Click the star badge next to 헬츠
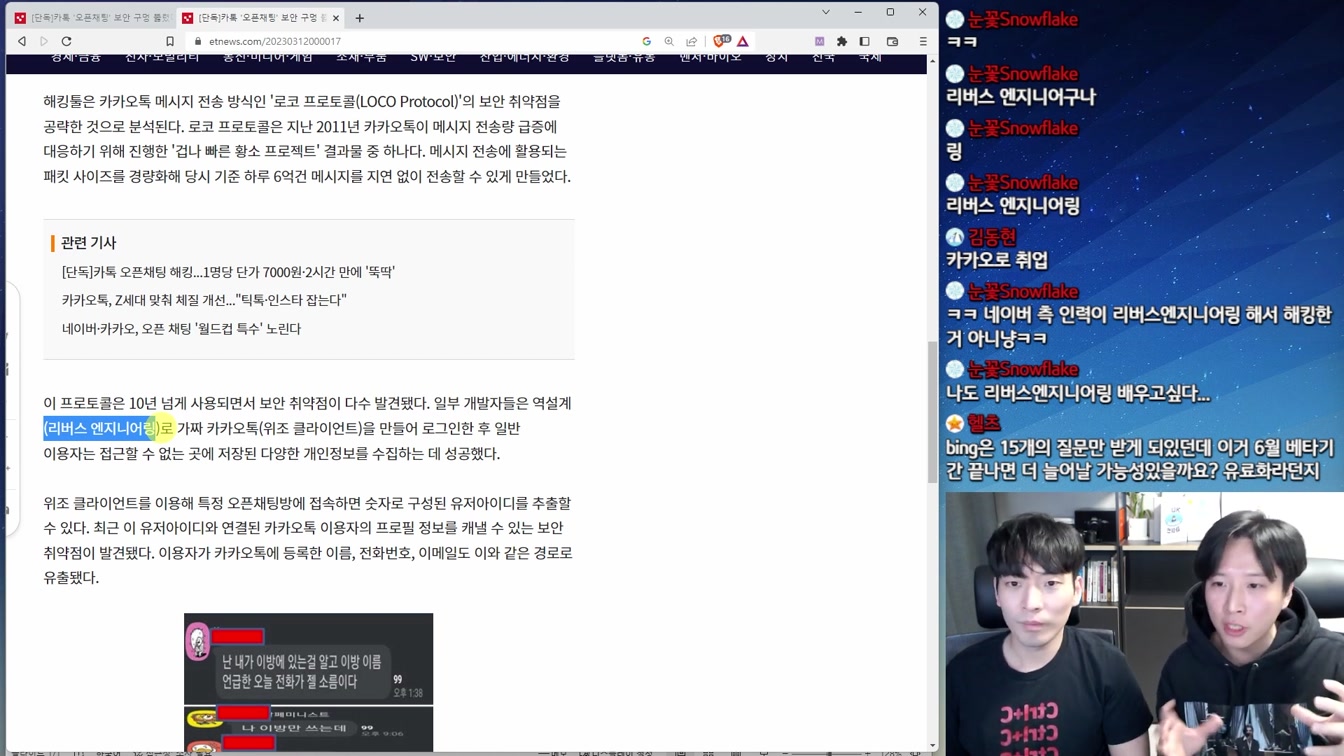 (955, 424)
